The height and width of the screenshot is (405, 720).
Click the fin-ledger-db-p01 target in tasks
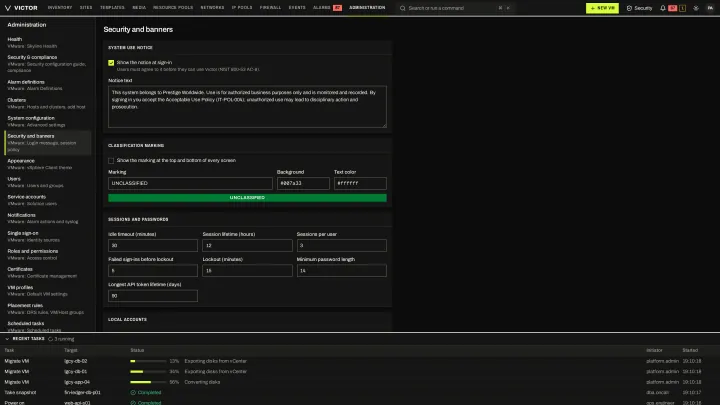(x=83, y=393)
